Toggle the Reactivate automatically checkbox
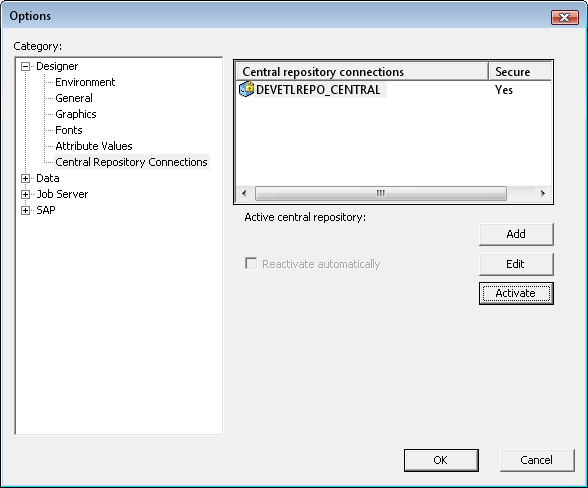Image resolution: width=588 pixels, height=488 pixels. (x=251, y=263)
